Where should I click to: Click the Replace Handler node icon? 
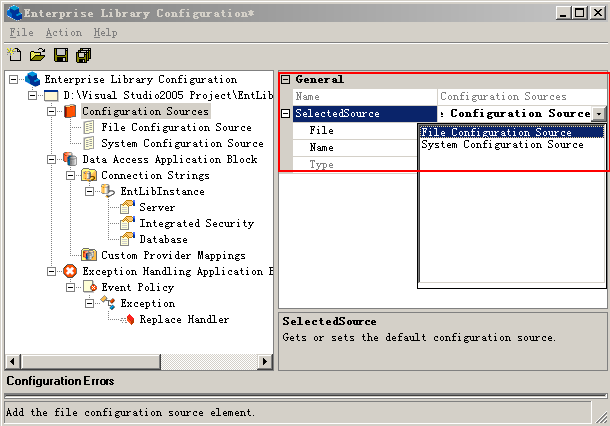[128, 320]
